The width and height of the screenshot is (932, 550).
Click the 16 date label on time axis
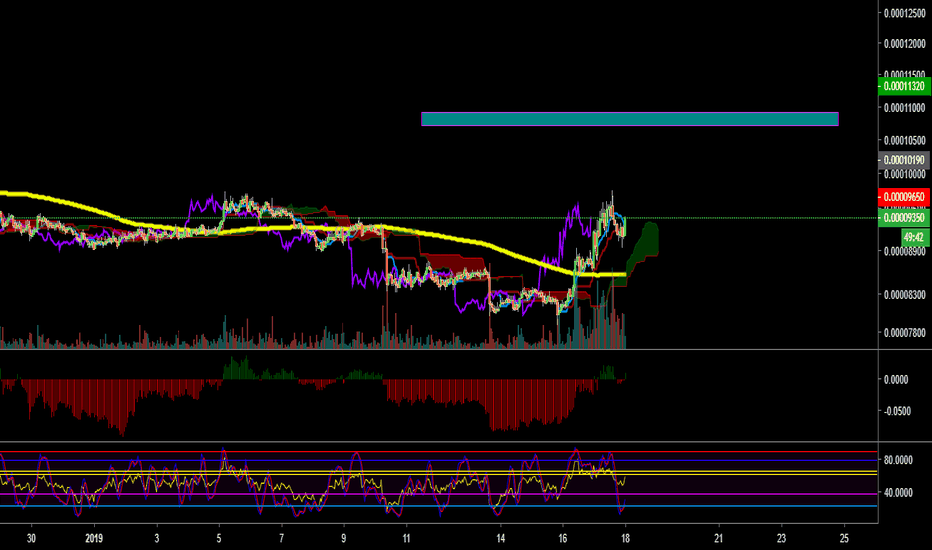(x=563, y=539)
